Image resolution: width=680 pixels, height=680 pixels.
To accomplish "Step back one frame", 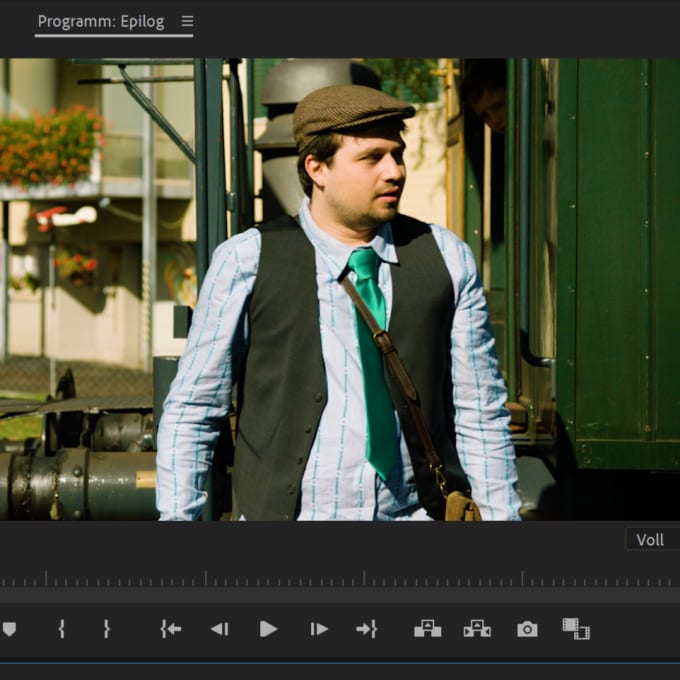I will coord(219,629).
